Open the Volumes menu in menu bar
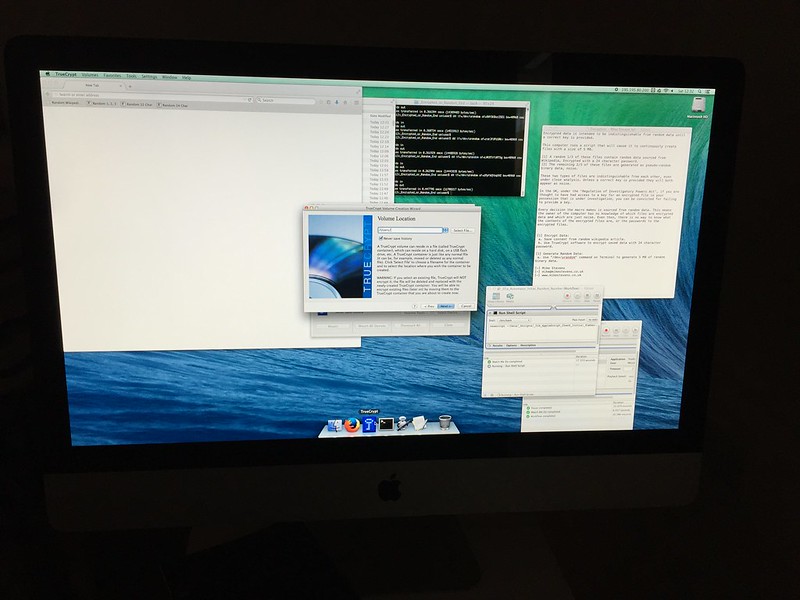 [90, 76]
